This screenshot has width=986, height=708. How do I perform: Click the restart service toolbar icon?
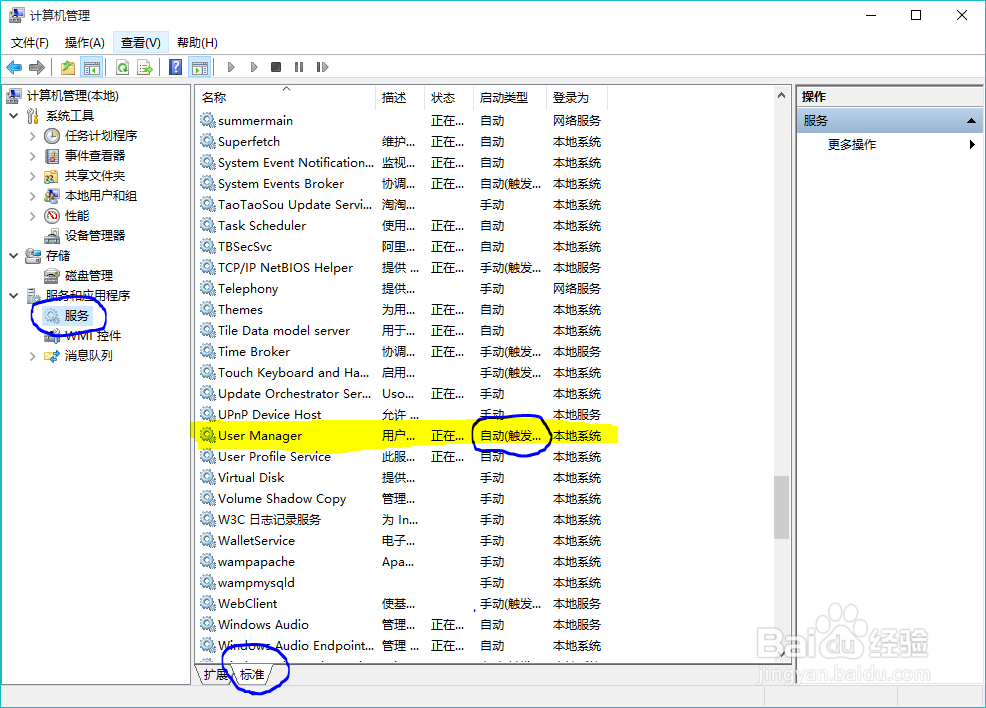click(322, 67)
